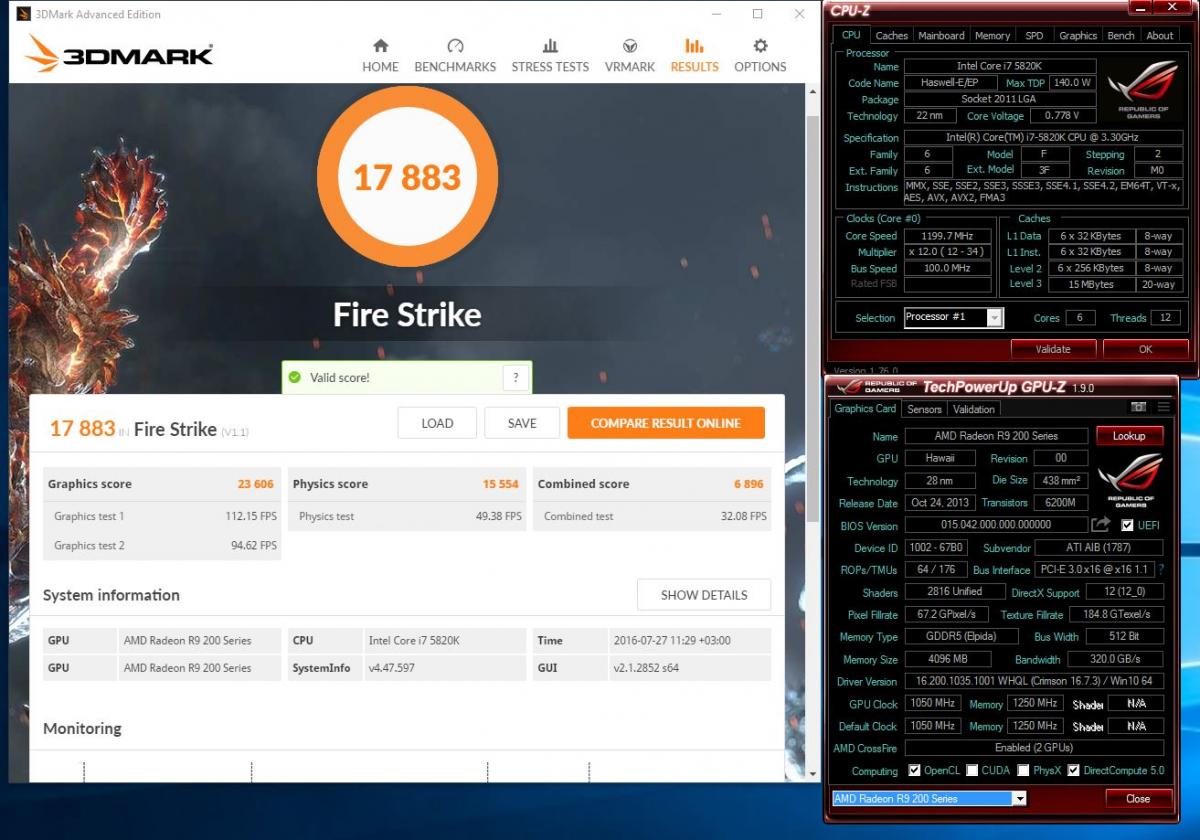Screen dimensions: 1200x840
Task: Open Processor #1 selection dropdown in CPU-Z
Action: click(952, 317)
